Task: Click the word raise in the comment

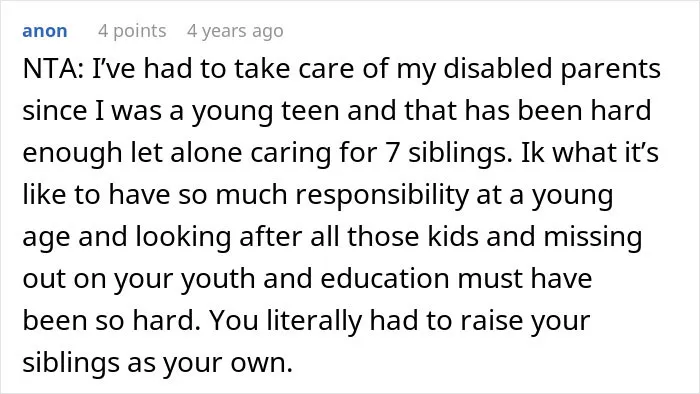Action: [x=491, y=321]
